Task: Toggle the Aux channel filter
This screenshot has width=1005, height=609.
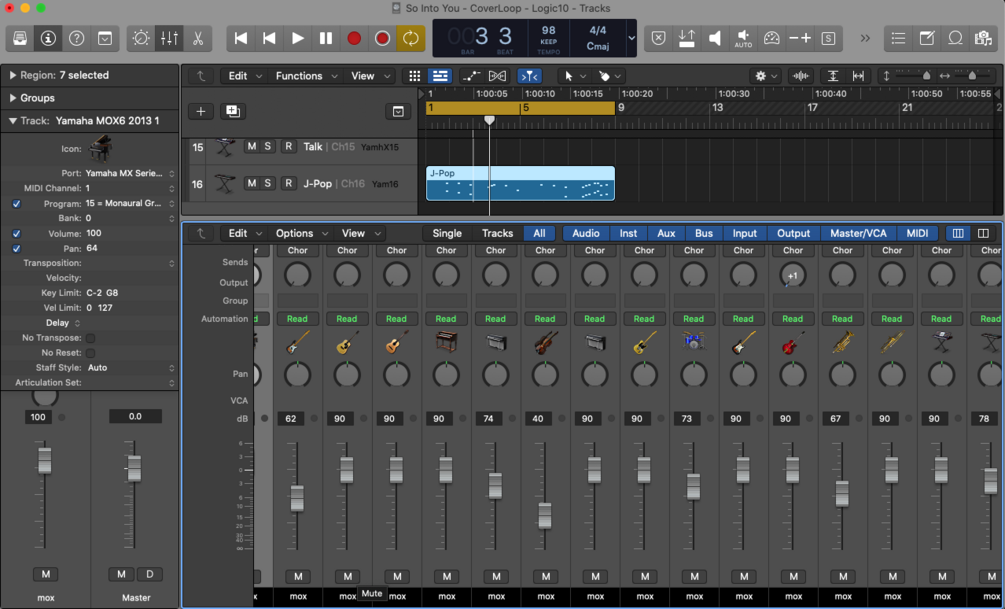Action: pyautogui.click(x=666, y=233)
